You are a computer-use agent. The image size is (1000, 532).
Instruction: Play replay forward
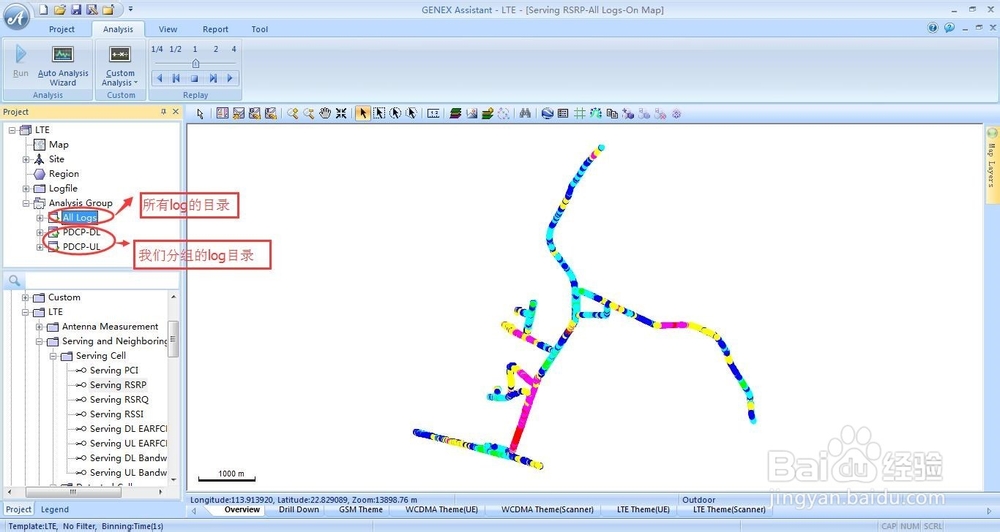point(230,78)
